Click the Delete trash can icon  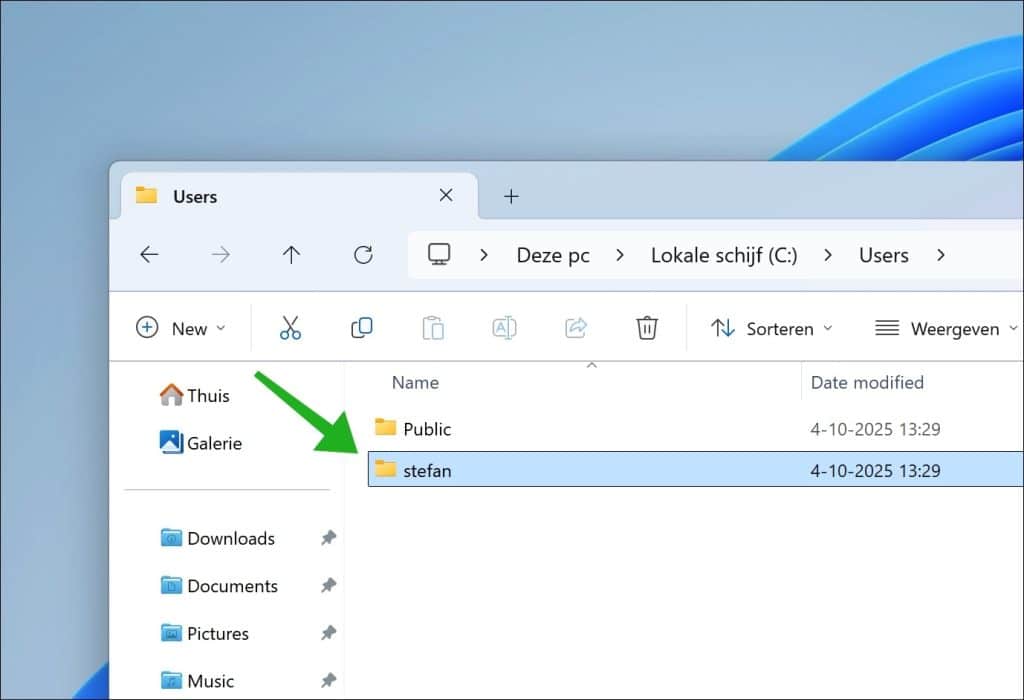click(647, 328)
